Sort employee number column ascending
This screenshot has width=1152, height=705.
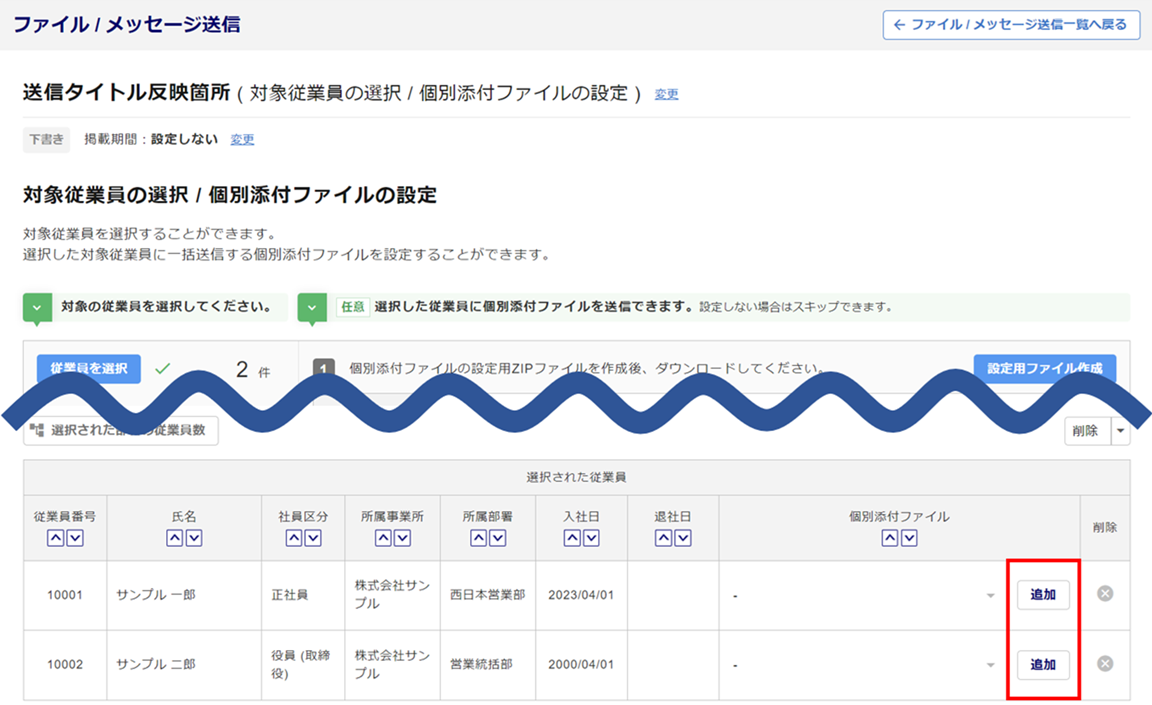pyautogui.click(x=55, y=538)
